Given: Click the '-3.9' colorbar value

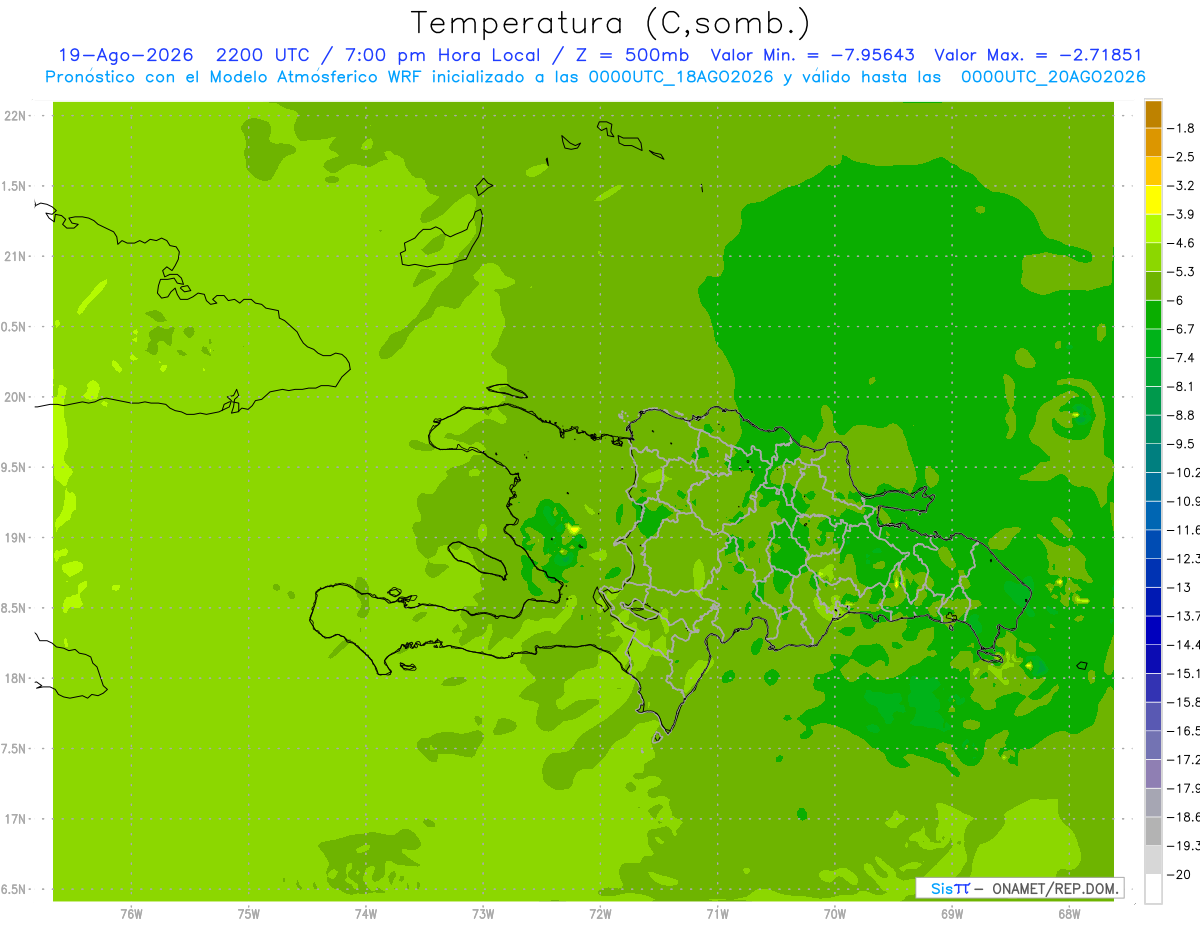Looking at the screenshot, I should coord(1181,214).
